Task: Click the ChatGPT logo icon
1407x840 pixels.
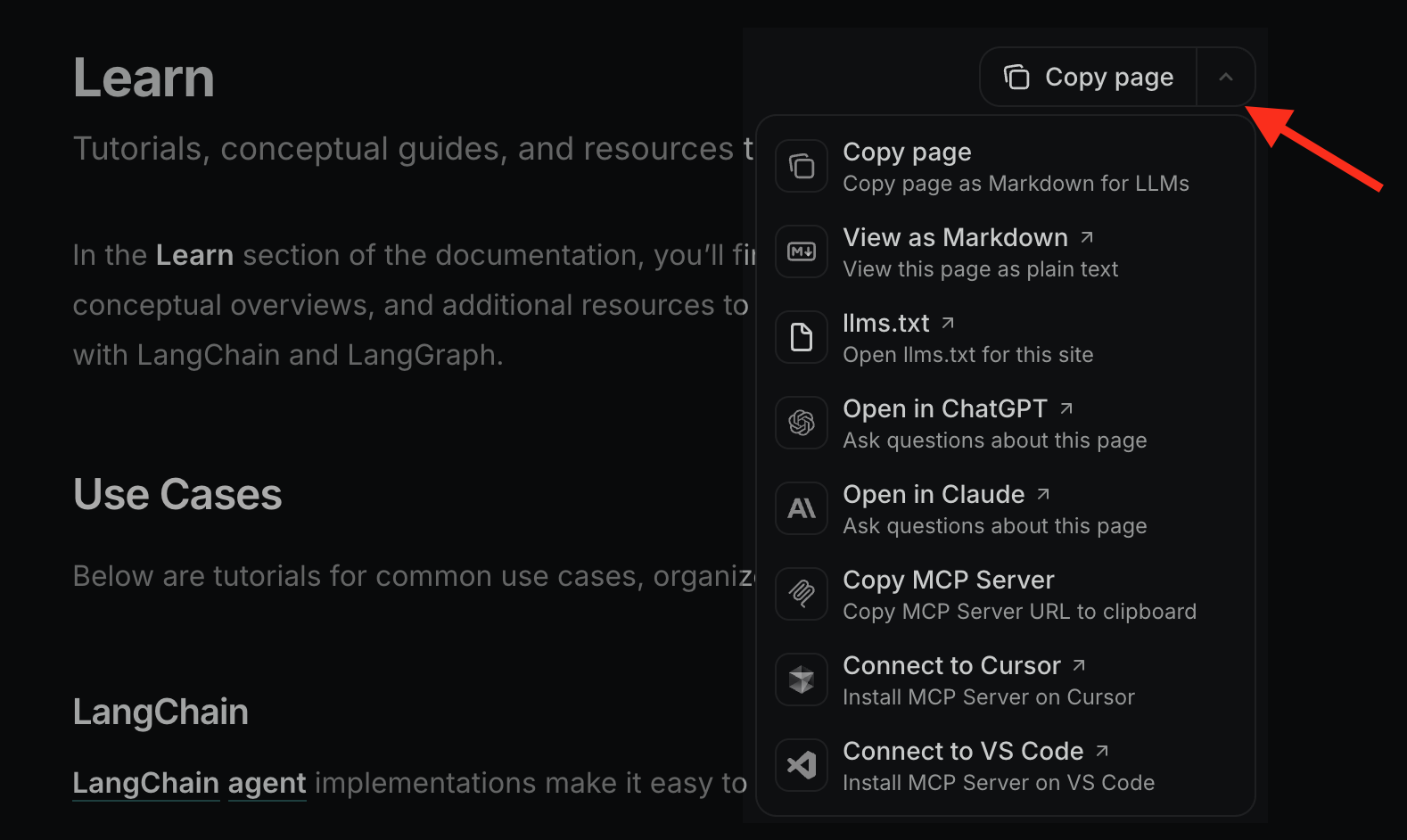Action: [801, 423]
